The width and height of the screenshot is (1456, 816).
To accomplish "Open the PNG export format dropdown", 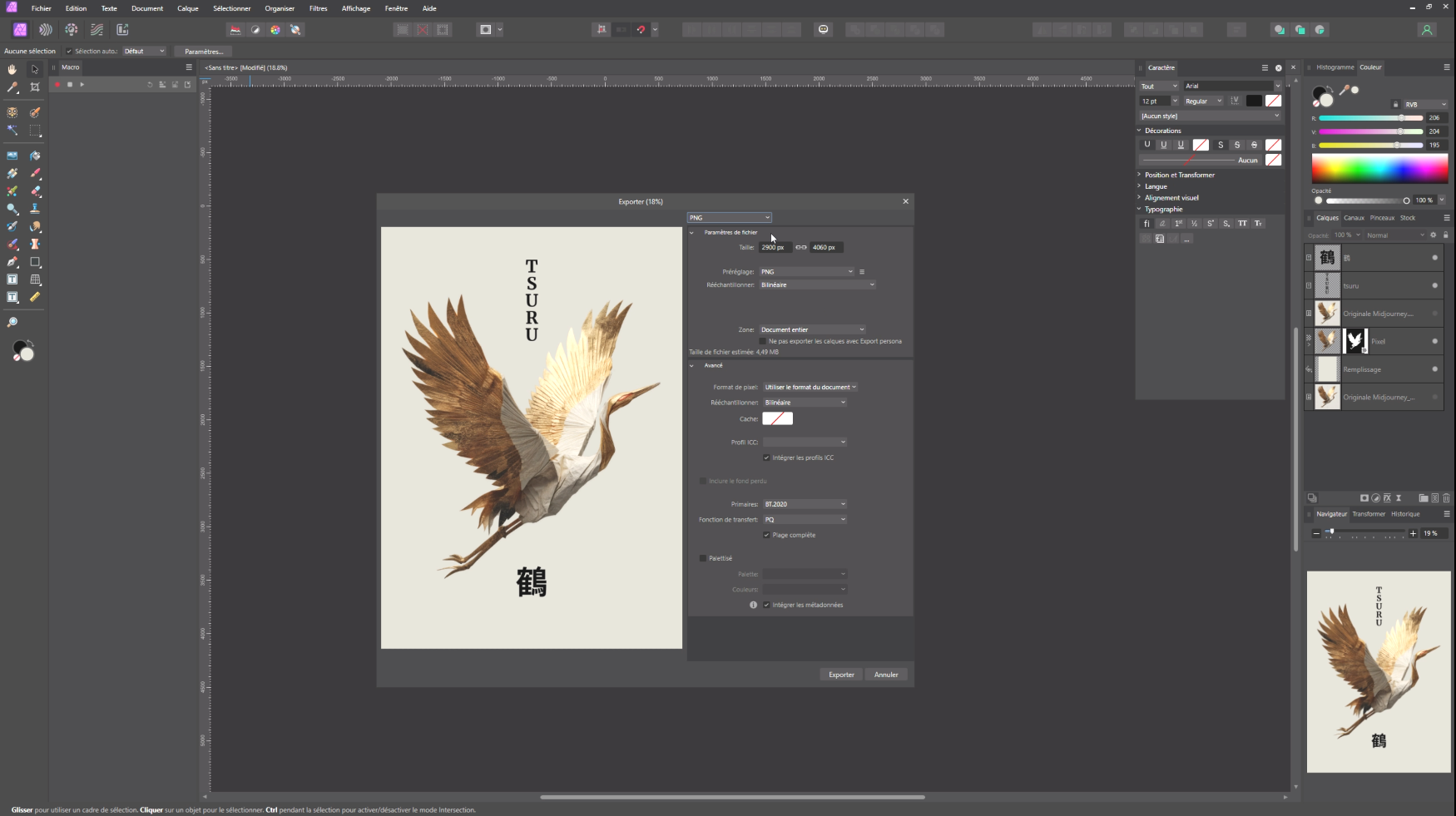I will [729, 218].
